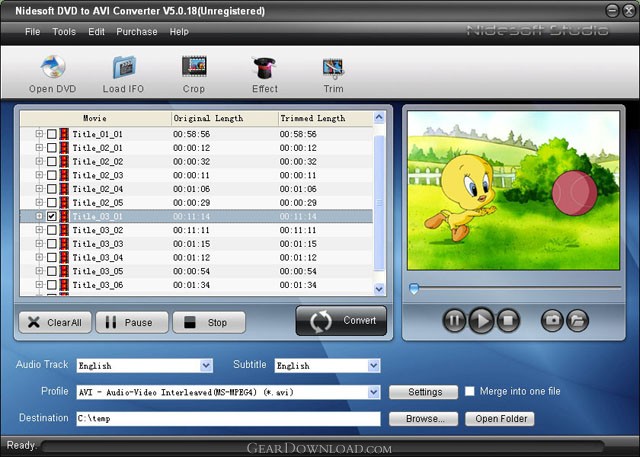The image size is (640, 457).
Task: Take a snapshot with the camera icon
Action: (551, 320)
